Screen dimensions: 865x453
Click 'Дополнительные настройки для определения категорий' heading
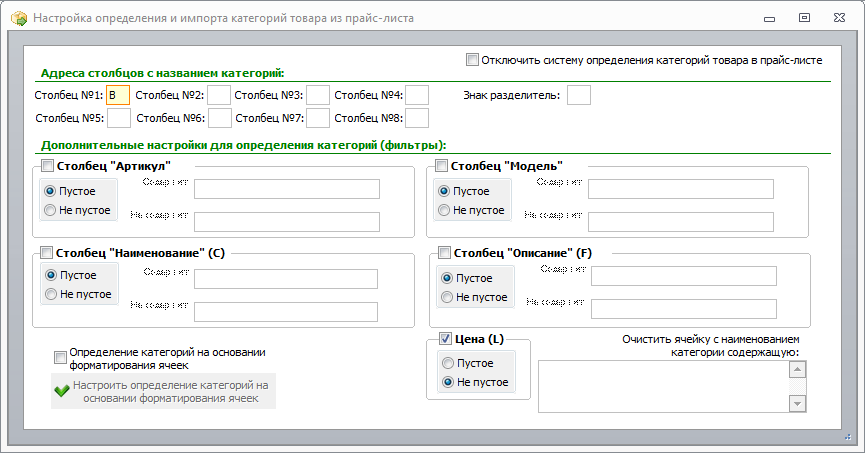[243, 145]
